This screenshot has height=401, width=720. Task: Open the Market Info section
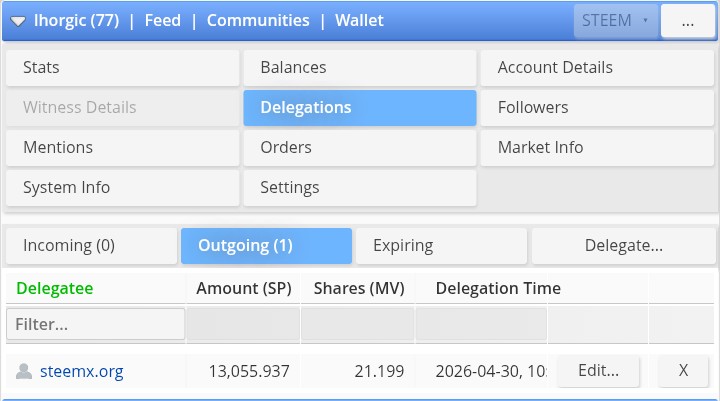597,147
